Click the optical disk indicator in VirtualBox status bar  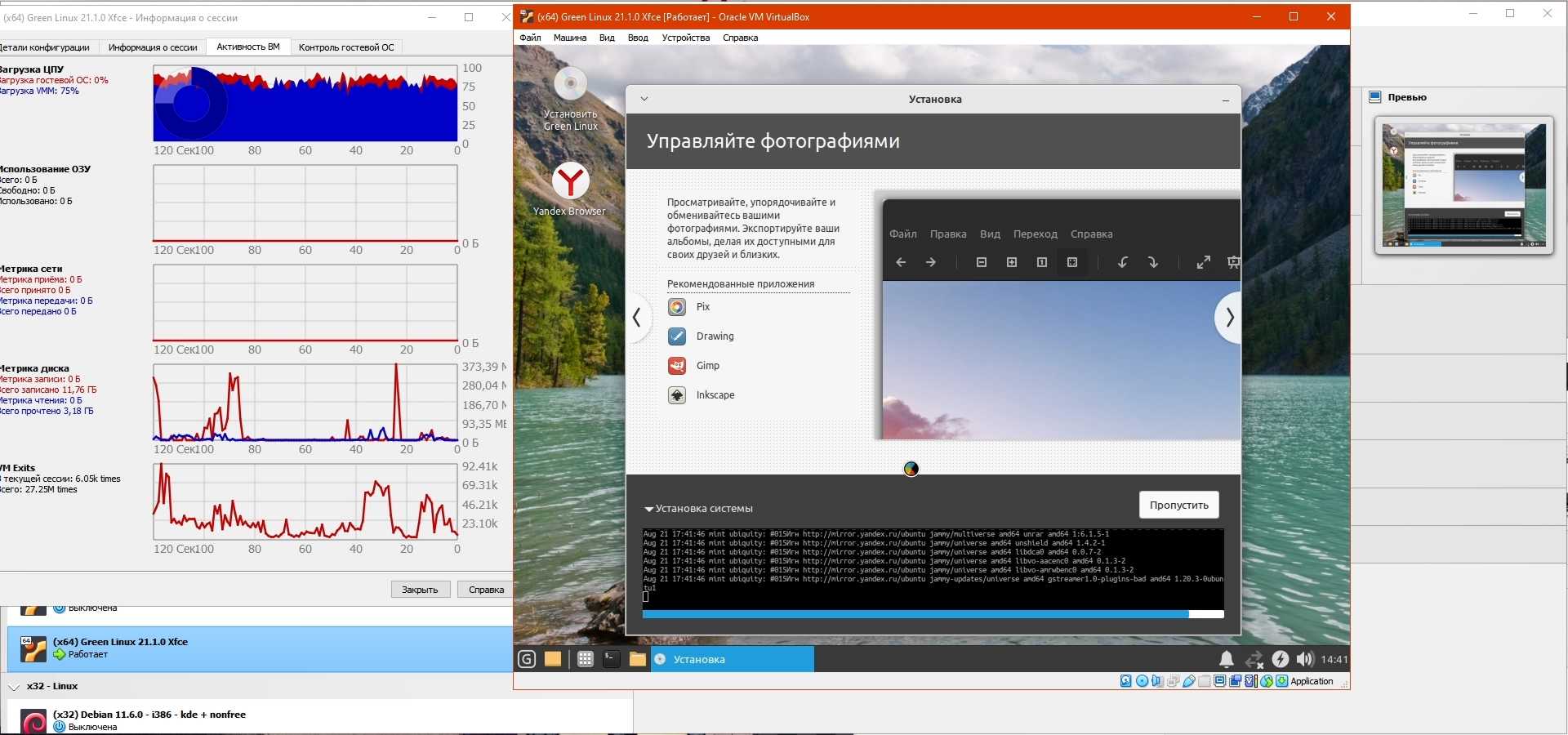[1142, 681]
